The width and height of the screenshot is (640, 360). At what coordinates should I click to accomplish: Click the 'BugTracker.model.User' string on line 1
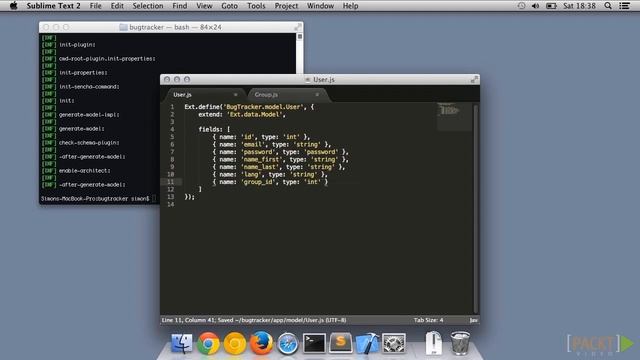pyautogui.click(x=264, y=107)
